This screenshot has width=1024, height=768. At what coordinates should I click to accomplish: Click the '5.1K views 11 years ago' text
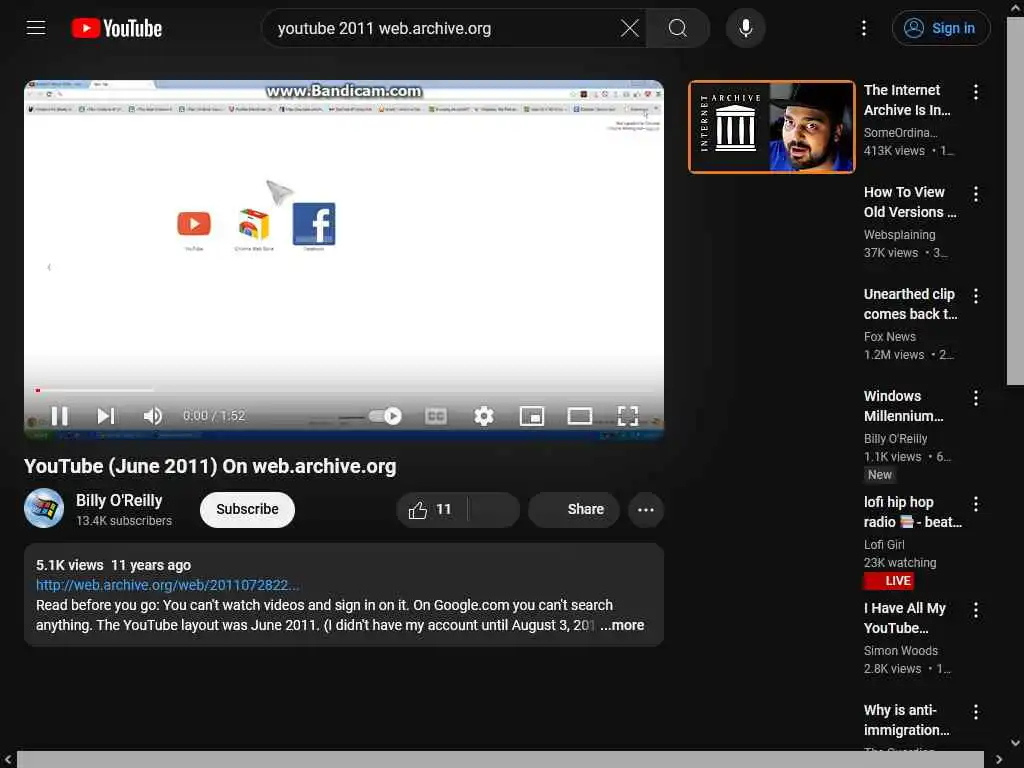tap(114, 565)
